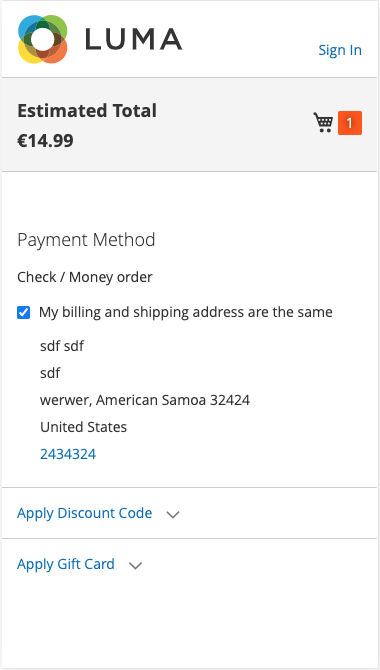Click the chevron beside Apply Gift Card
Screen dimensions: 380x670
(135, 566)
